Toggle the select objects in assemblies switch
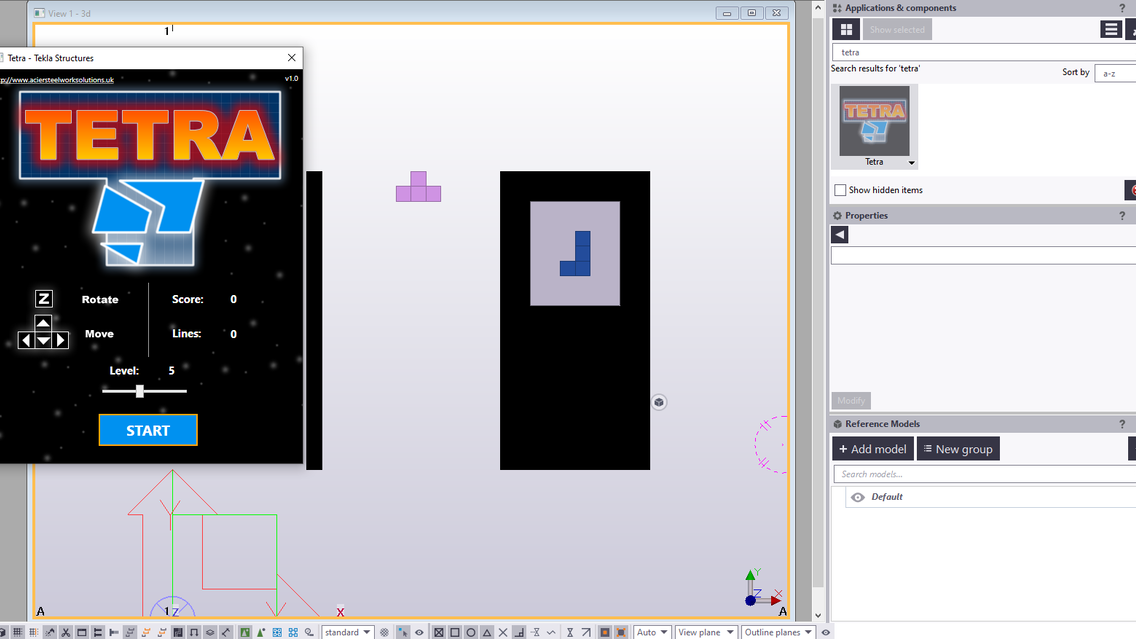Viewport: 1136px width, 639px height. pos(293,632)
